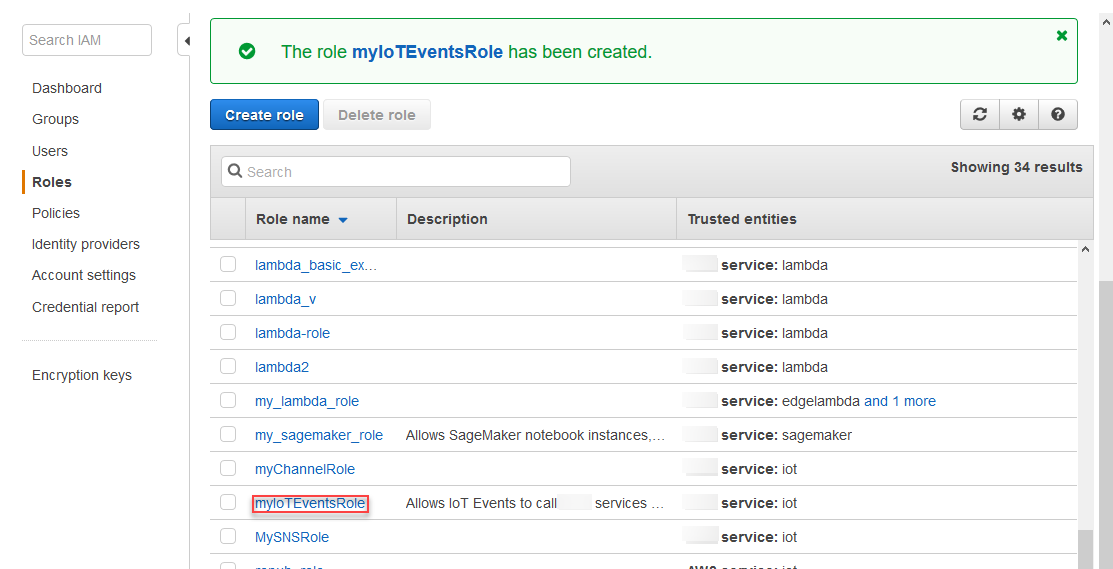1113x569 pixels.
Task: Open the settings gear icon
Action: coord(1019,115)
